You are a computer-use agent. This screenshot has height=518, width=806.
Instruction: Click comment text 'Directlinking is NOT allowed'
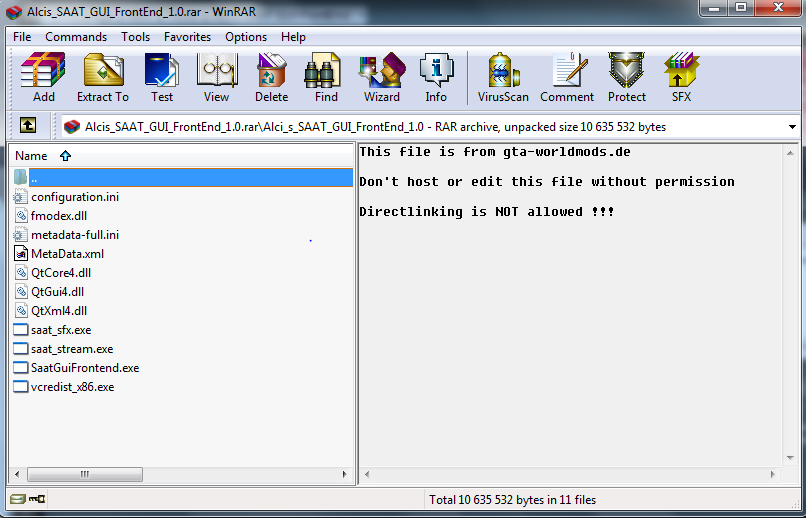(471, 211)
